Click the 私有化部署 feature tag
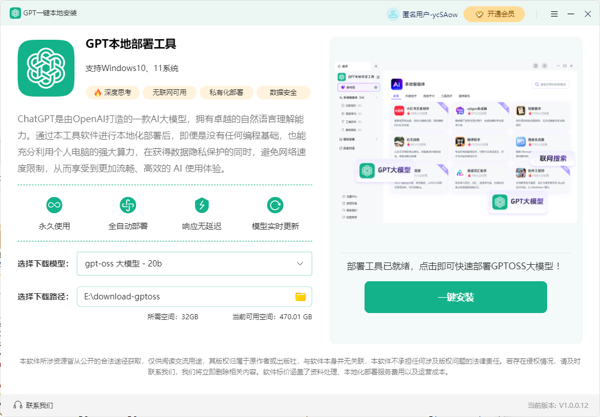The height and width of the screenshot is (417, 600). (x=226, y=92)
